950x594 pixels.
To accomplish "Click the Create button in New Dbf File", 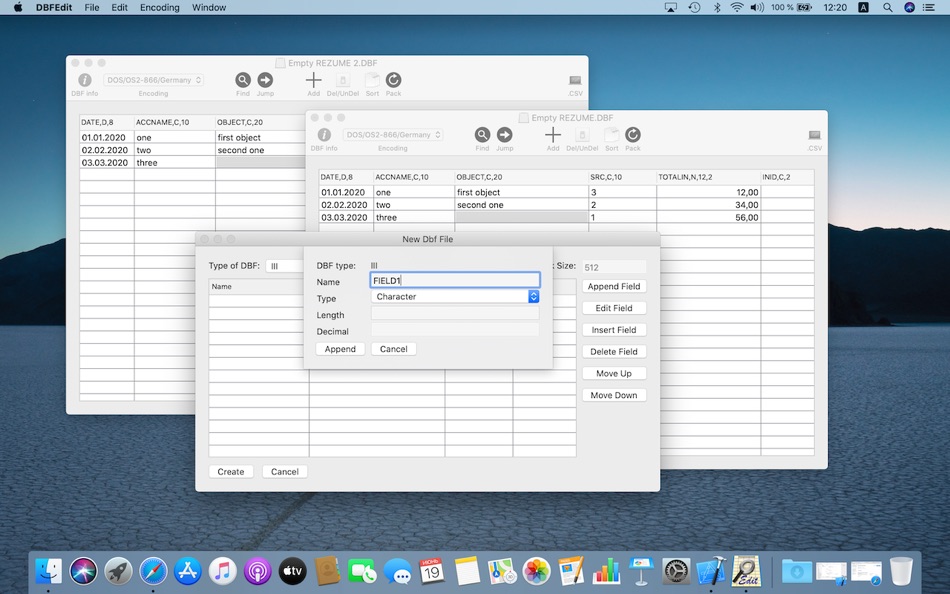I will pos(230,471).
